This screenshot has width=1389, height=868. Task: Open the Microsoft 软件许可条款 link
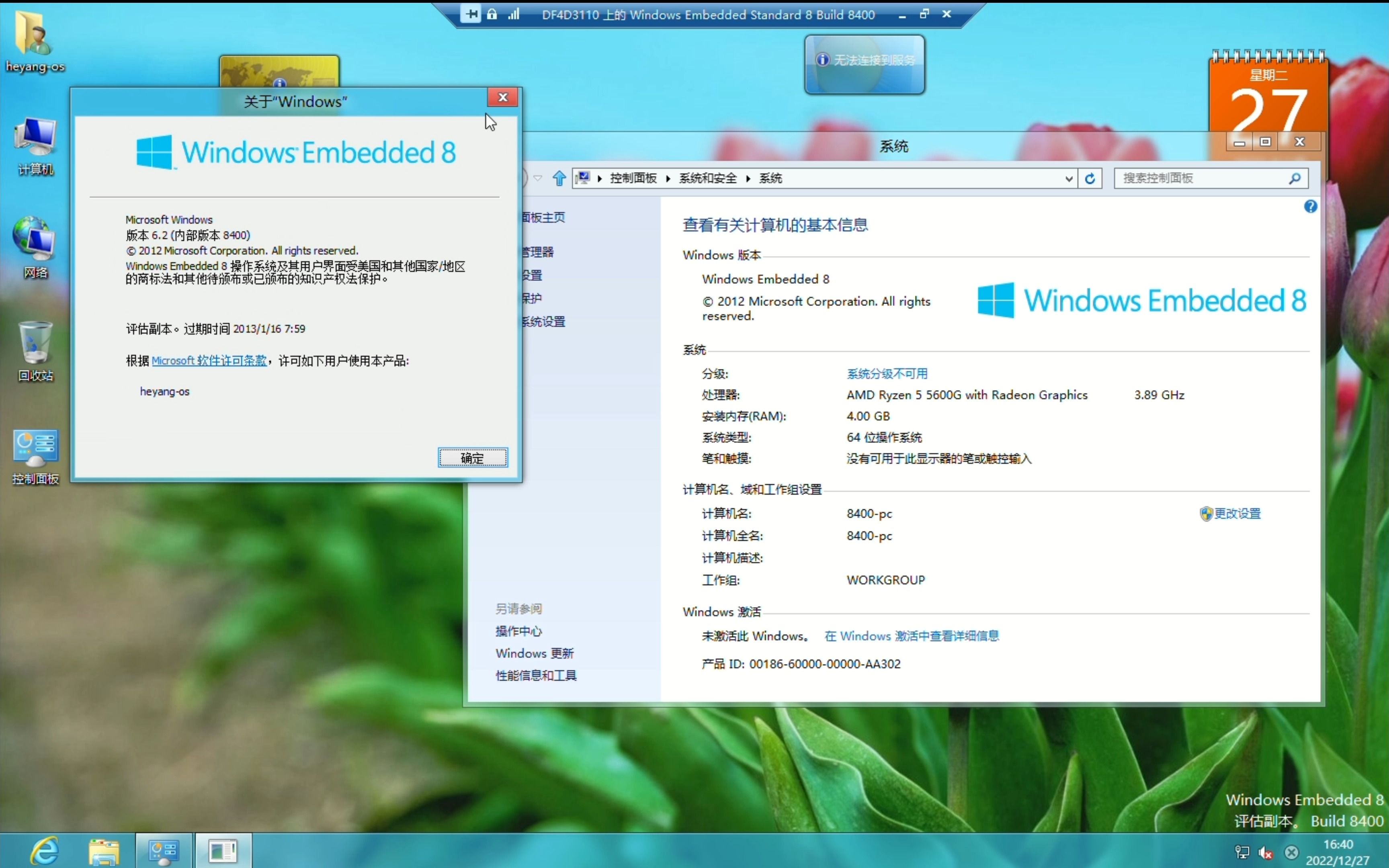209,360
